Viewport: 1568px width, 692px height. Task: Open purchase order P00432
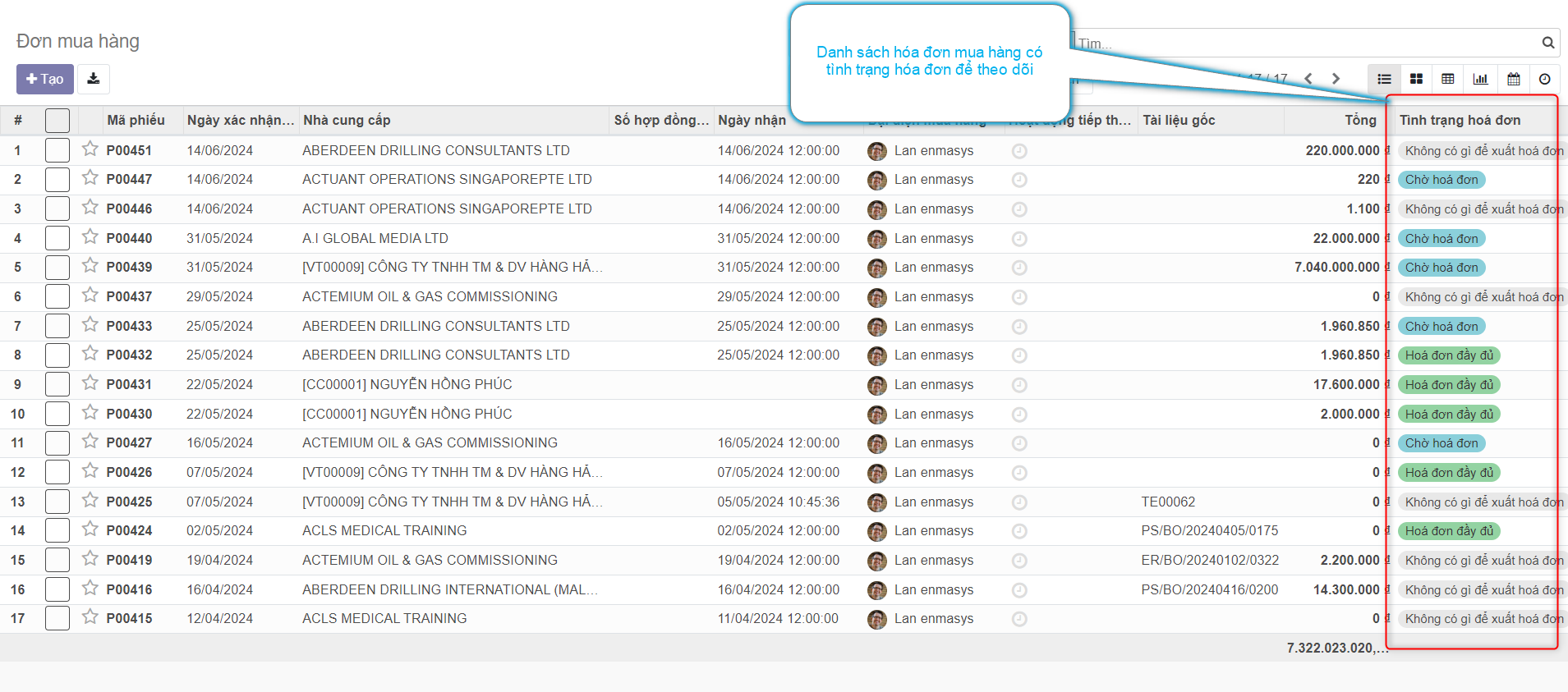[129, 355]
